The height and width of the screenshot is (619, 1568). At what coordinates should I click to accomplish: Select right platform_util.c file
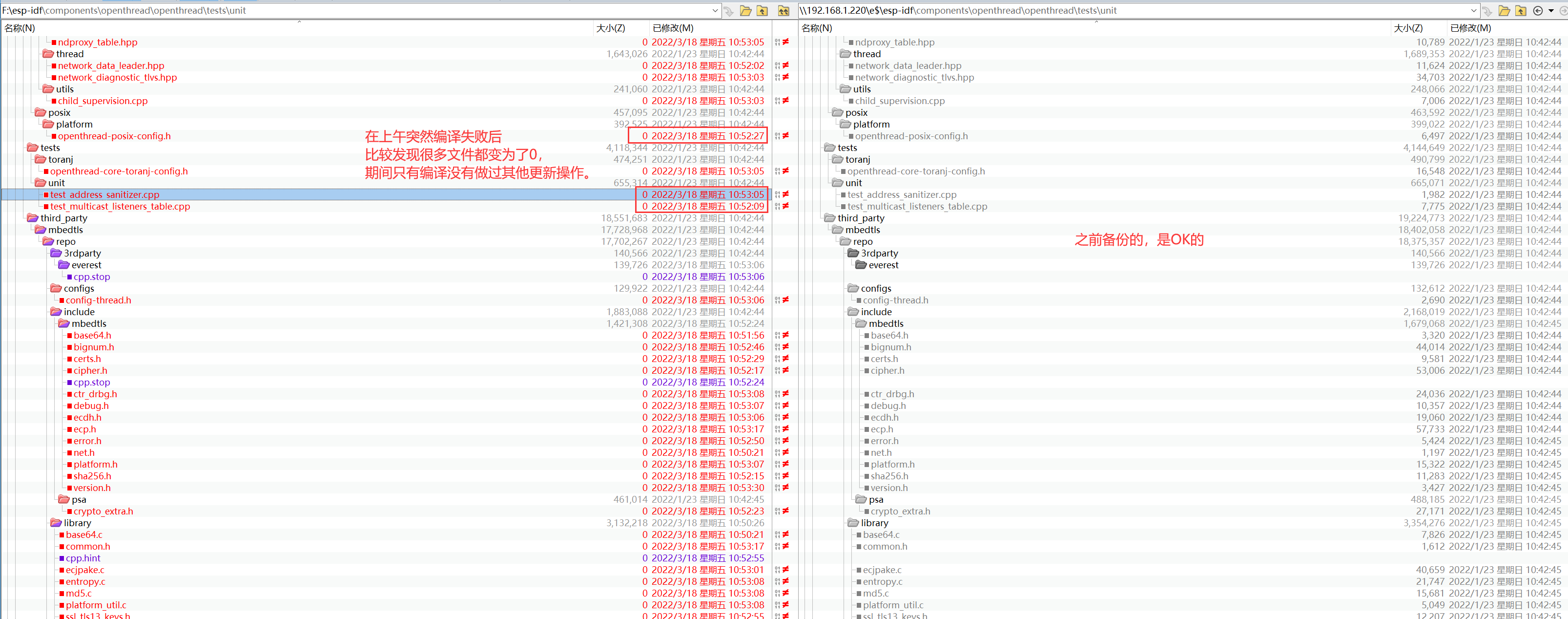point(893,605)
